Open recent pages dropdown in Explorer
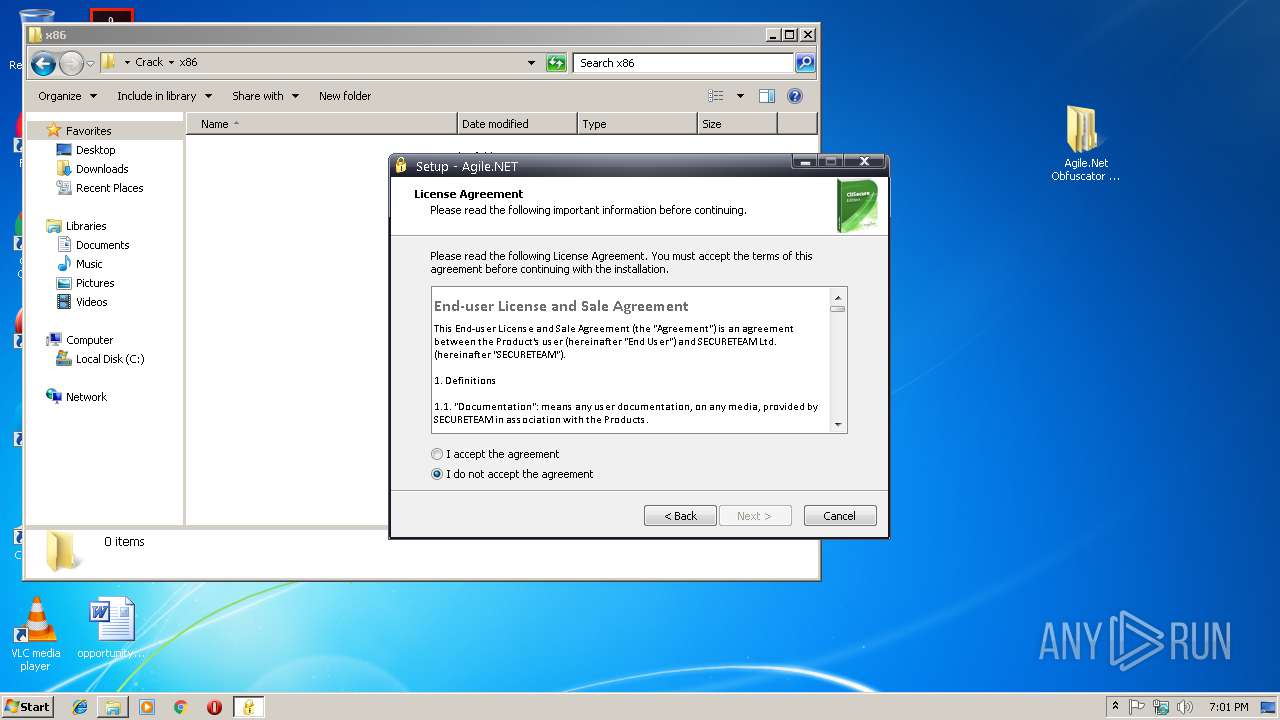1280x720 pixels. [91, 64]
